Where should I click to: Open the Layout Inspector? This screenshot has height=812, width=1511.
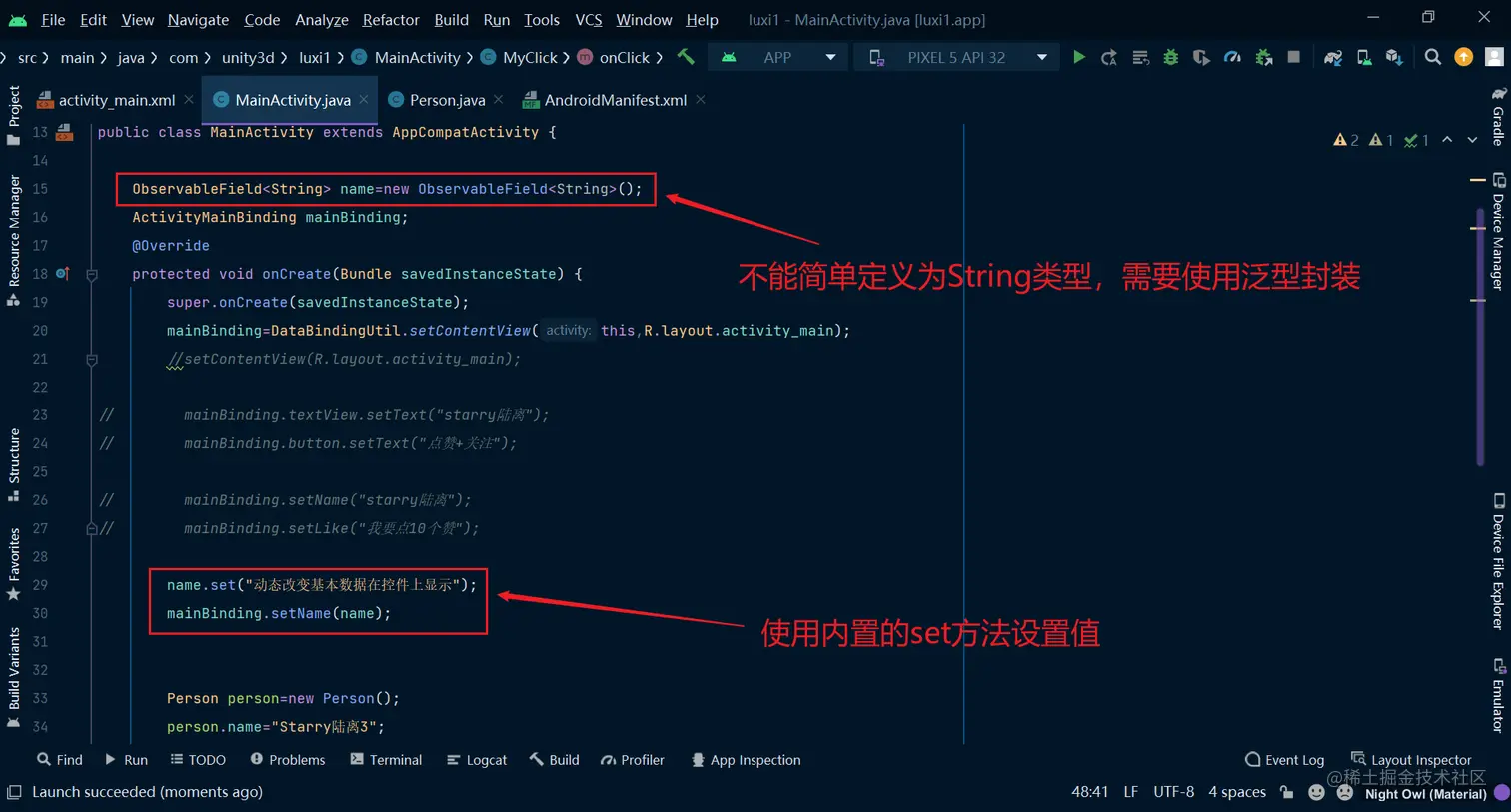tap(1411, 760)
